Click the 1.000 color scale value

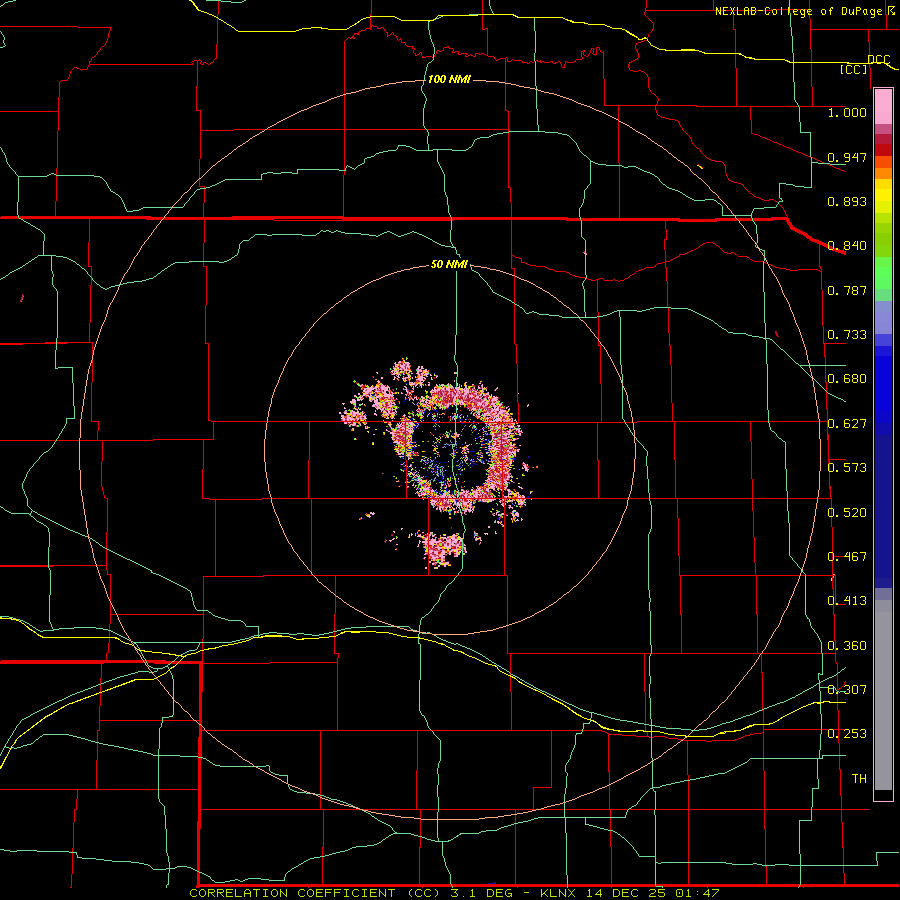pyautogui.click(x=847, y=112)
